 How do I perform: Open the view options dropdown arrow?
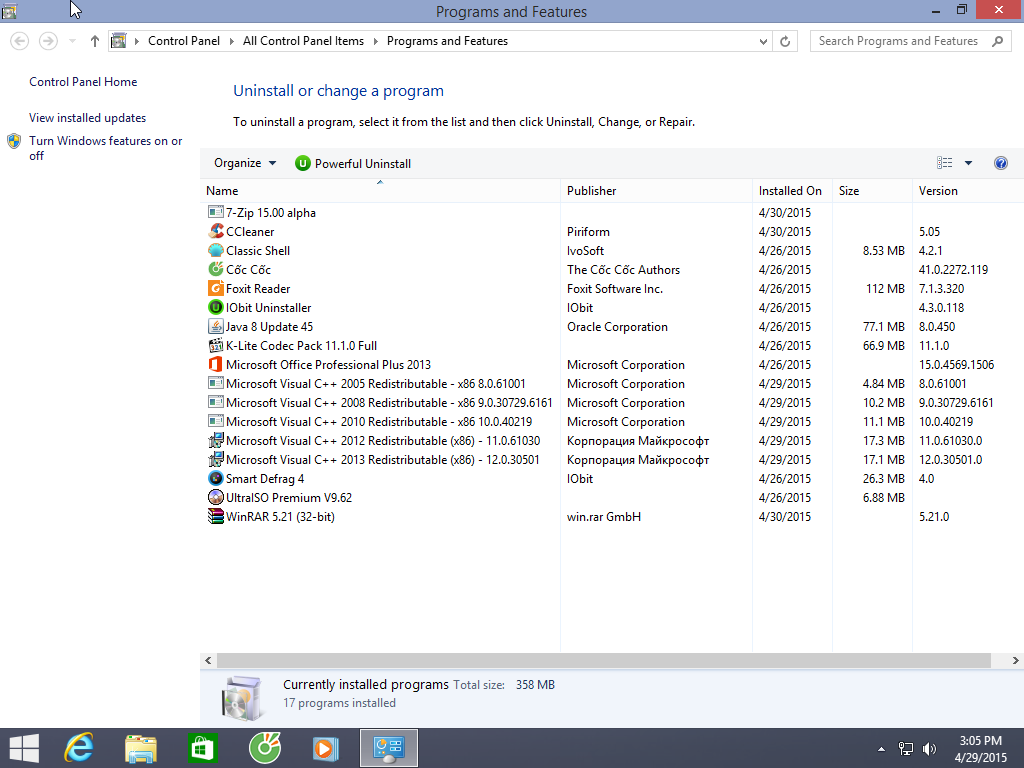click(x=968, y=164)
